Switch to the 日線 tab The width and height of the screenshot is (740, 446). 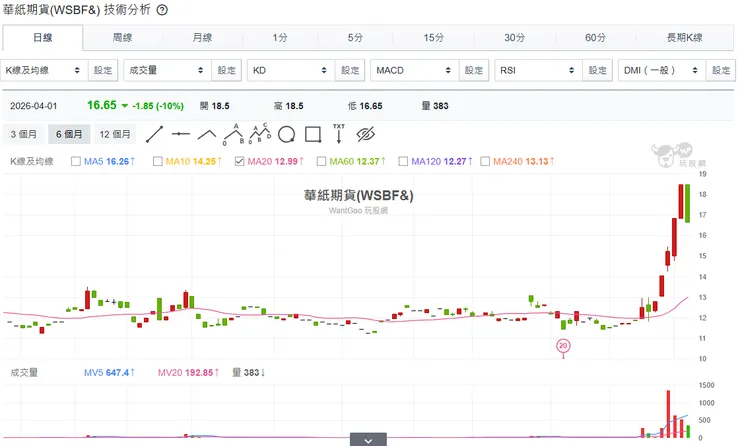tap(42, 38)
